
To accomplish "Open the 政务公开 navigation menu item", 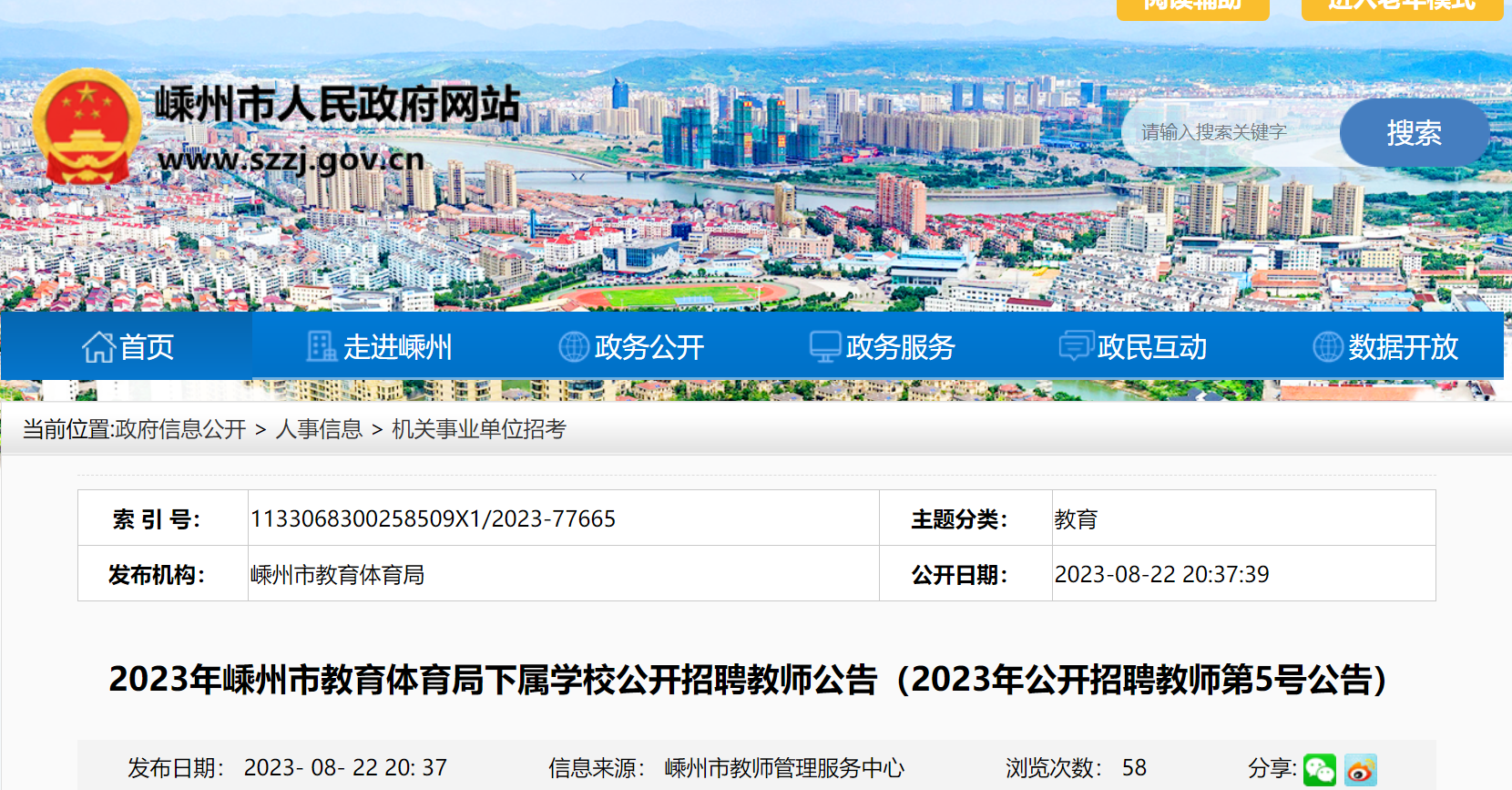I will (649, 347).
